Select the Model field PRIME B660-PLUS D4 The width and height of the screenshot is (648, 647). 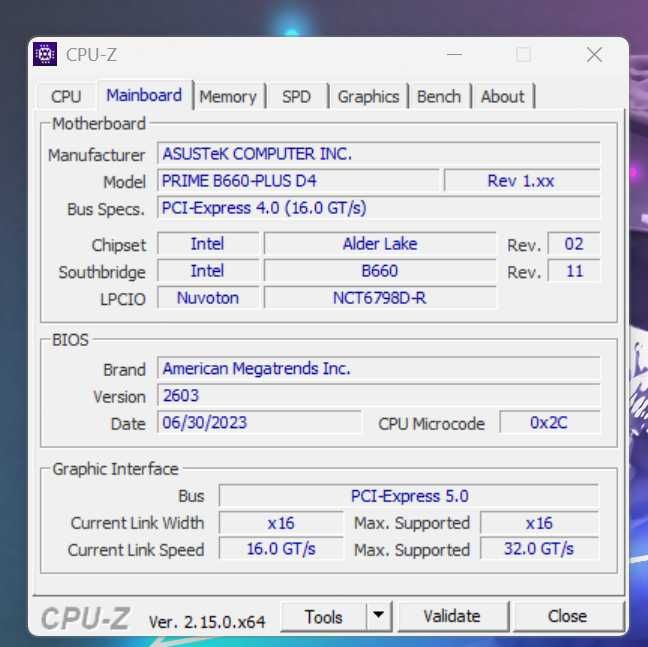click(x=298, y=181)
